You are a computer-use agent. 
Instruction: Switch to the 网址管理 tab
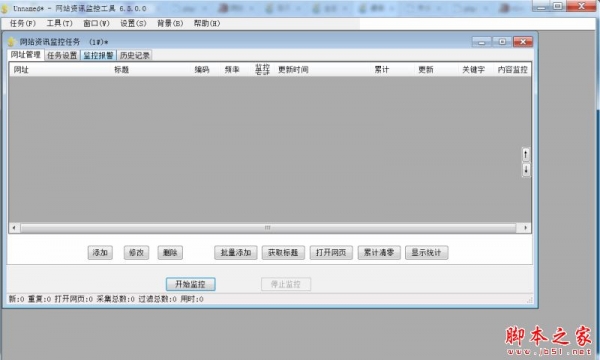26,55
